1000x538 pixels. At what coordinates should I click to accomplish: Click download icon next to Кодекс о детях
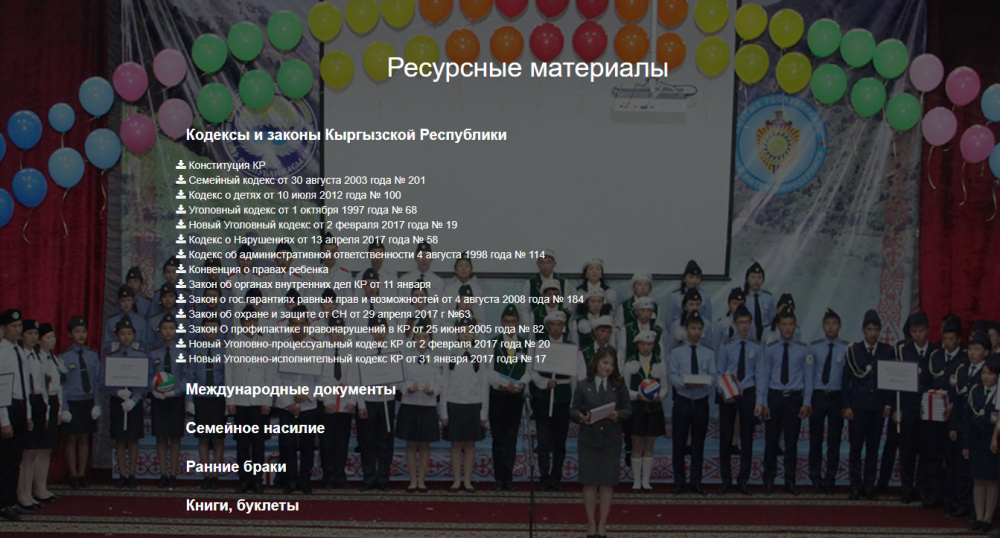coord(181,195)
